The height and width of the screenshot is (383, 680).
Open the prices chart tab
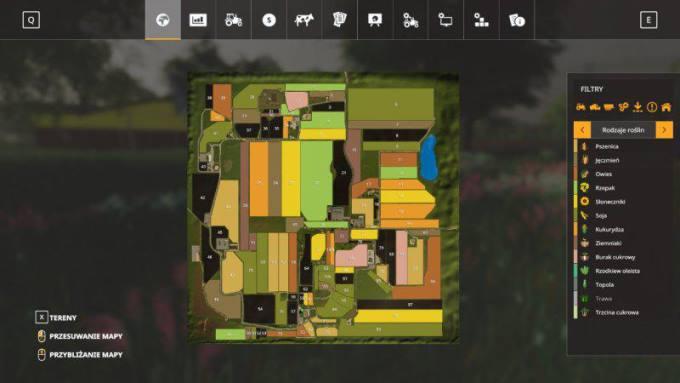[198, 20]
